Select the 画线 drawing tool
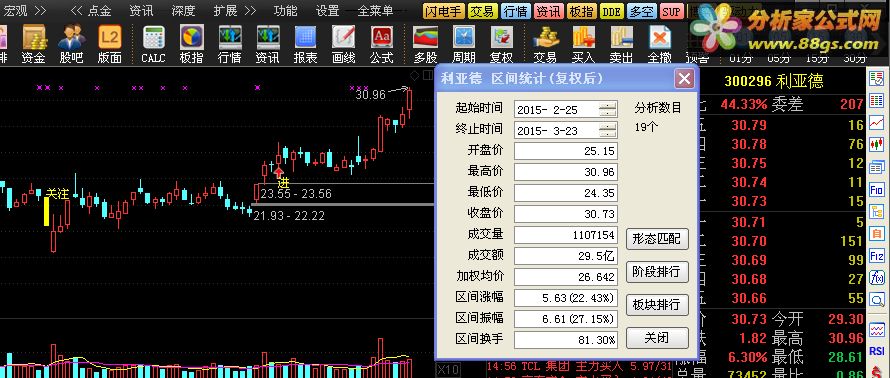 343,44
